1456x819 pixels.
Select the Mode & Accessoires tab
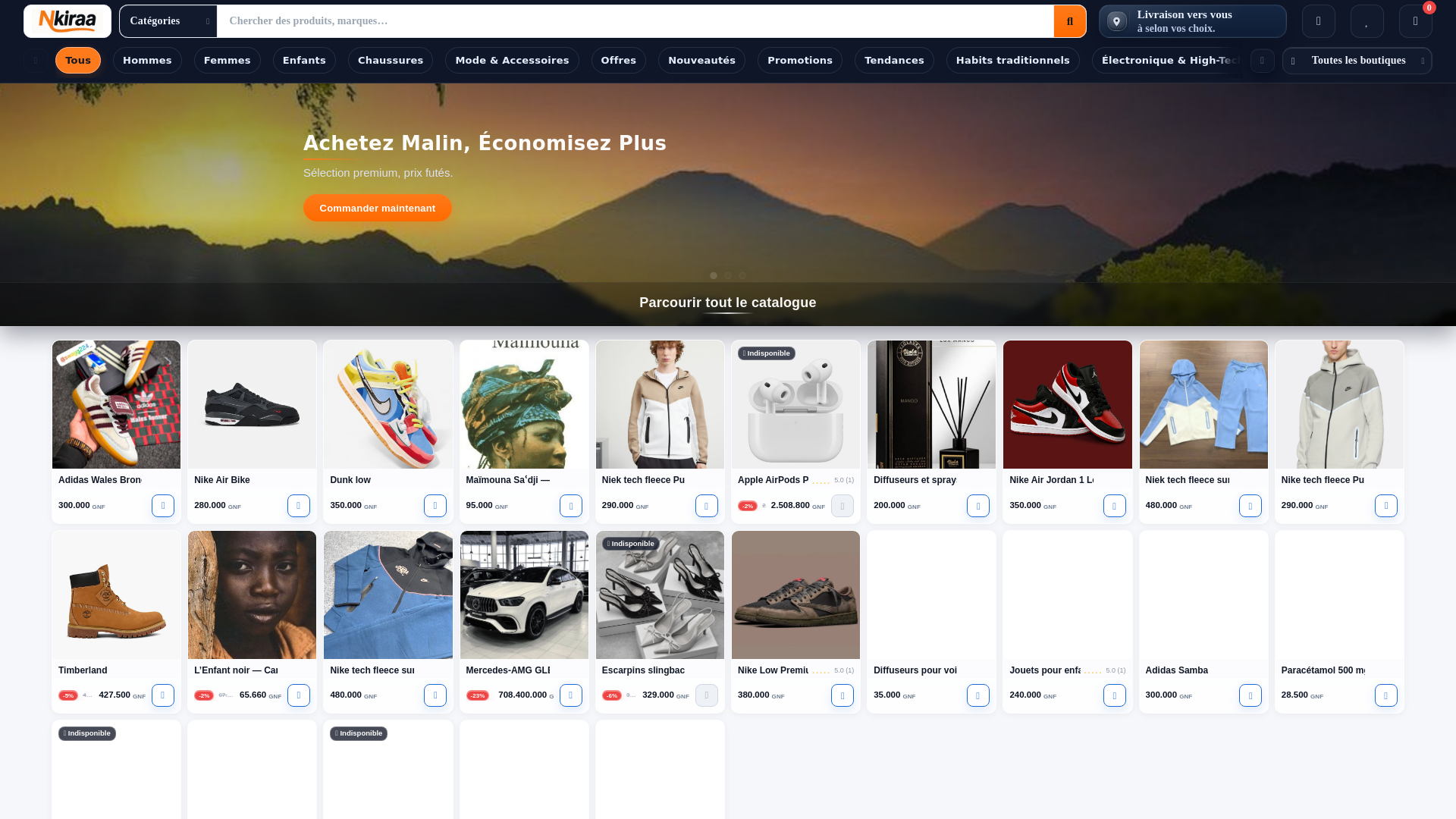[x=512, y=61]
